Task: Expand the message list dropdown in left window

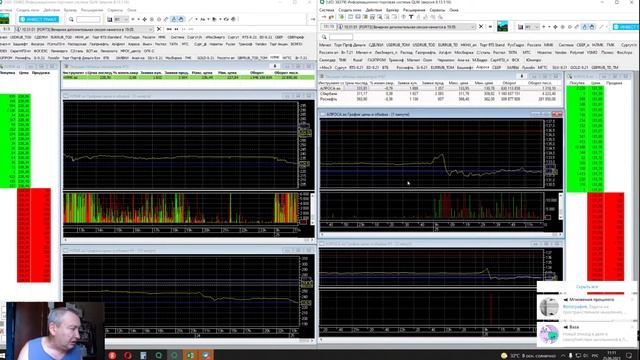Action: point(151,29)
